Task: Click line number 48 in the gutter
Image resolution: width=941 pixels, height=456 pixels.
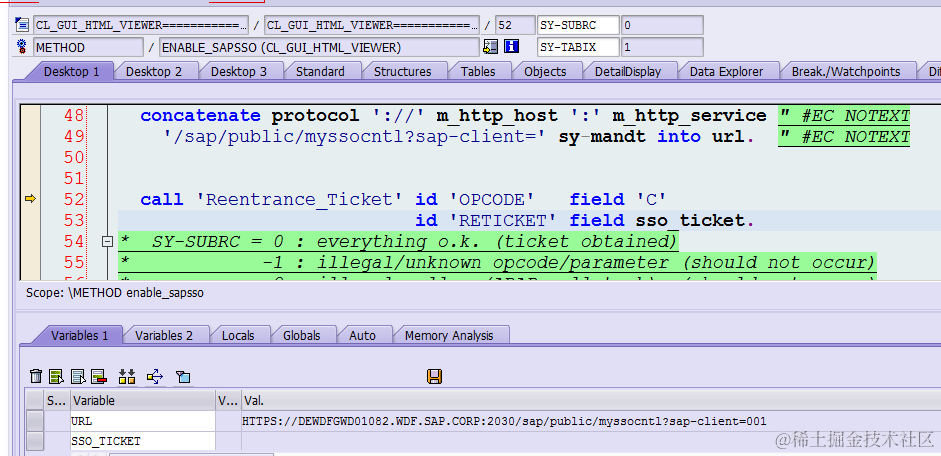Action: click(x=73, y=115)
